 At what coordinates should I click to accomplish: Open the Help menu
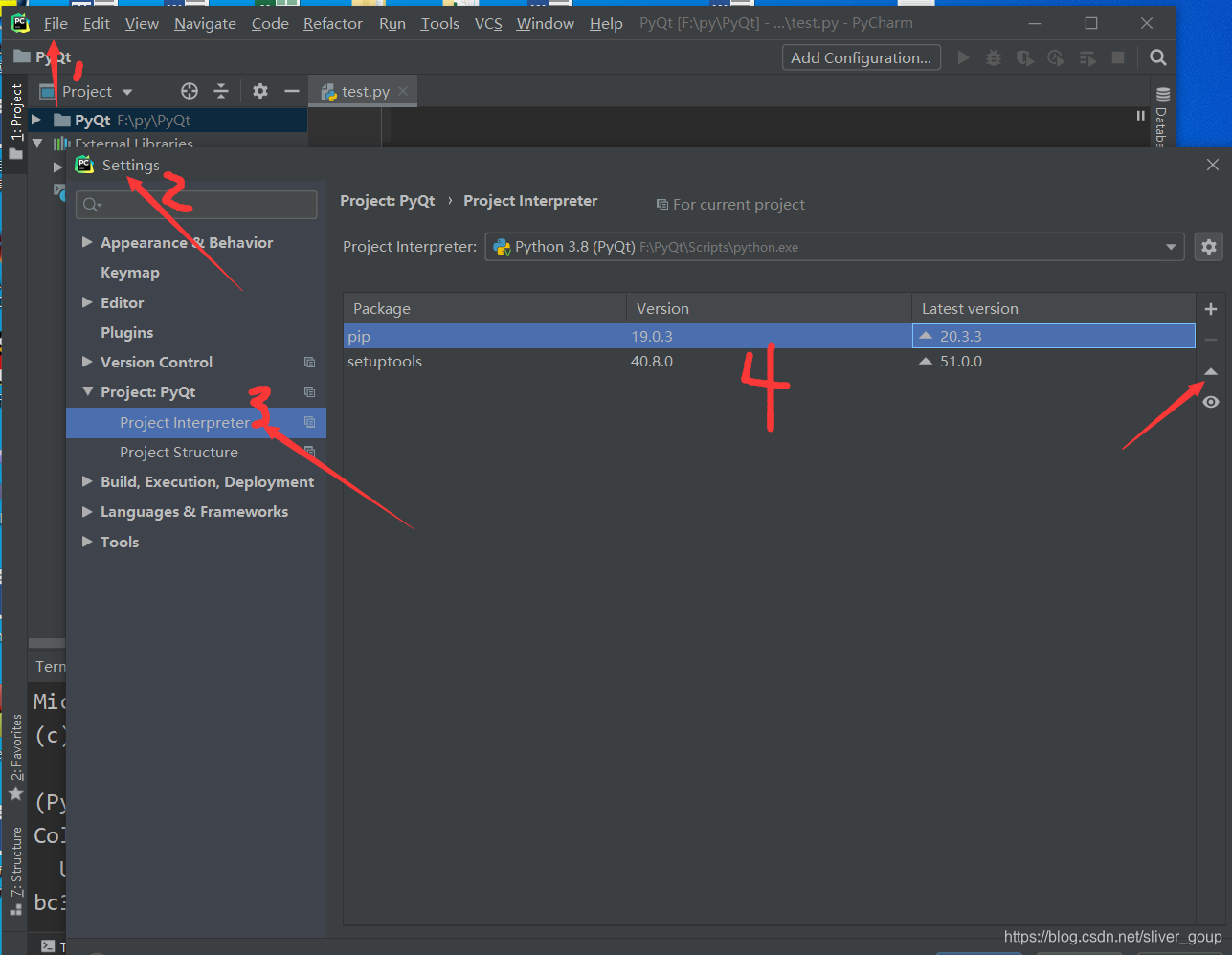606,23
